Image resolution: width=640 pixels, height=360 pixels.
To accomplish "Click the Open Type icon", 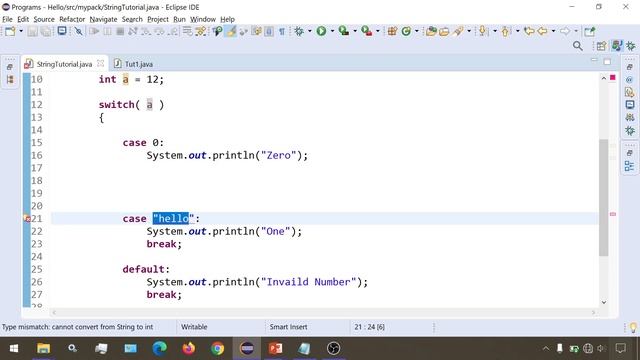I will click(431, 31).
